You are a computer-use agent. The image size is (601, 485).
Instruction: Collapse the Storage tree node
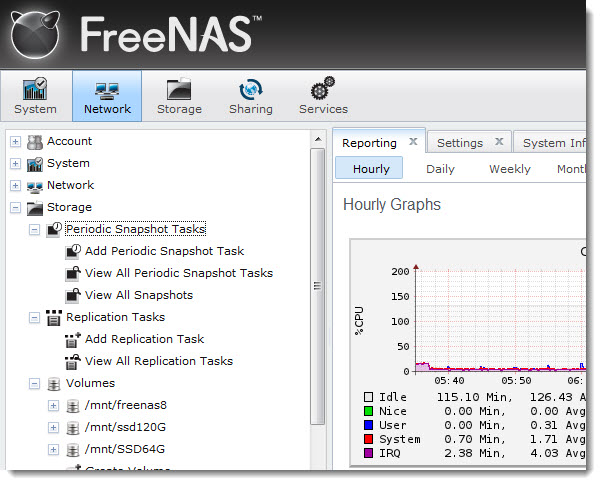click(x=15, y=208)
